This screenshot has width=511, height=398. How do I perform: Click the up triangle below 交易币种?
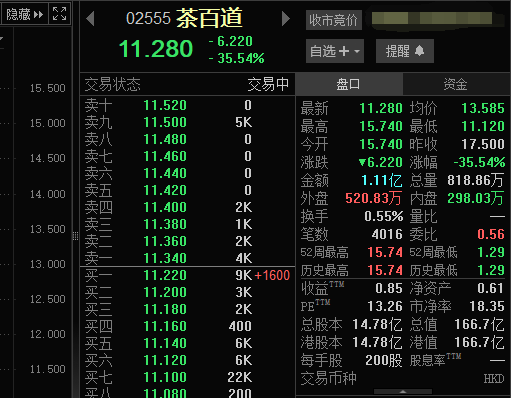(403, 392)
